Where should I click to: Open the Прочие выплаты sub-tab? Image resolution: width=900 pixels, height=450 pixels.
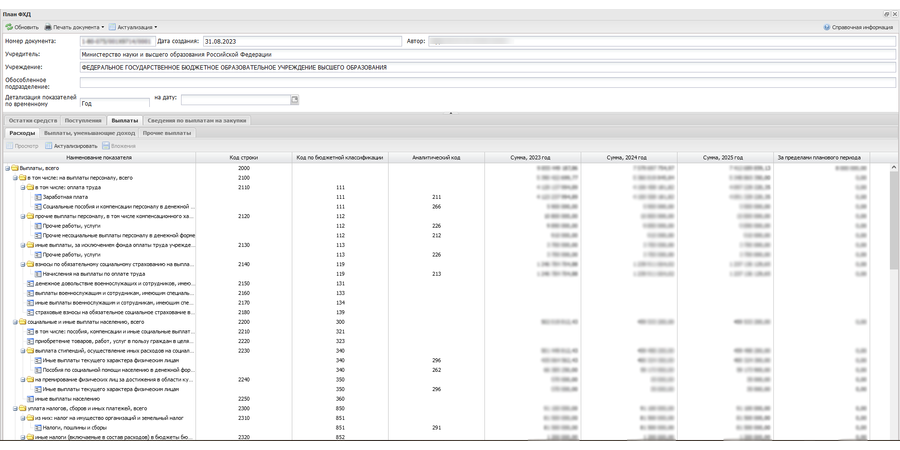point(167,133)
